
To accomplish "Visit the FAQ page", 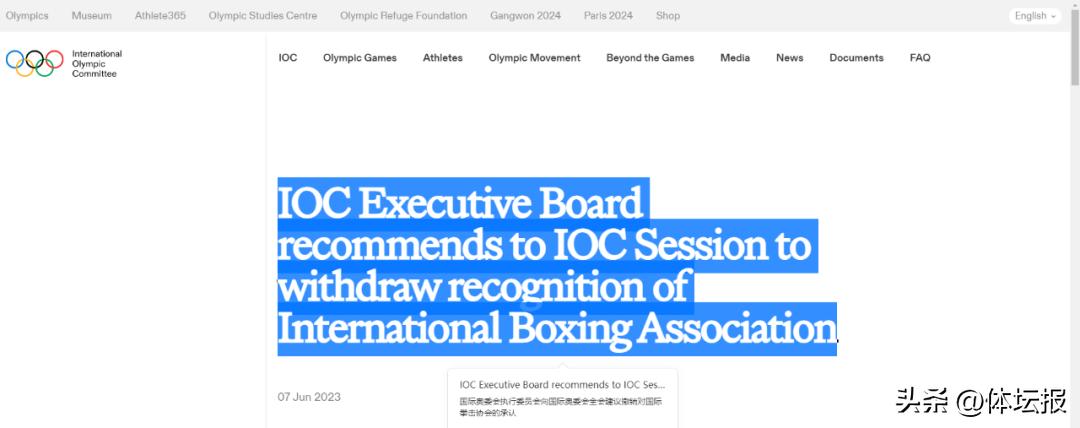I will coord(920,58).
